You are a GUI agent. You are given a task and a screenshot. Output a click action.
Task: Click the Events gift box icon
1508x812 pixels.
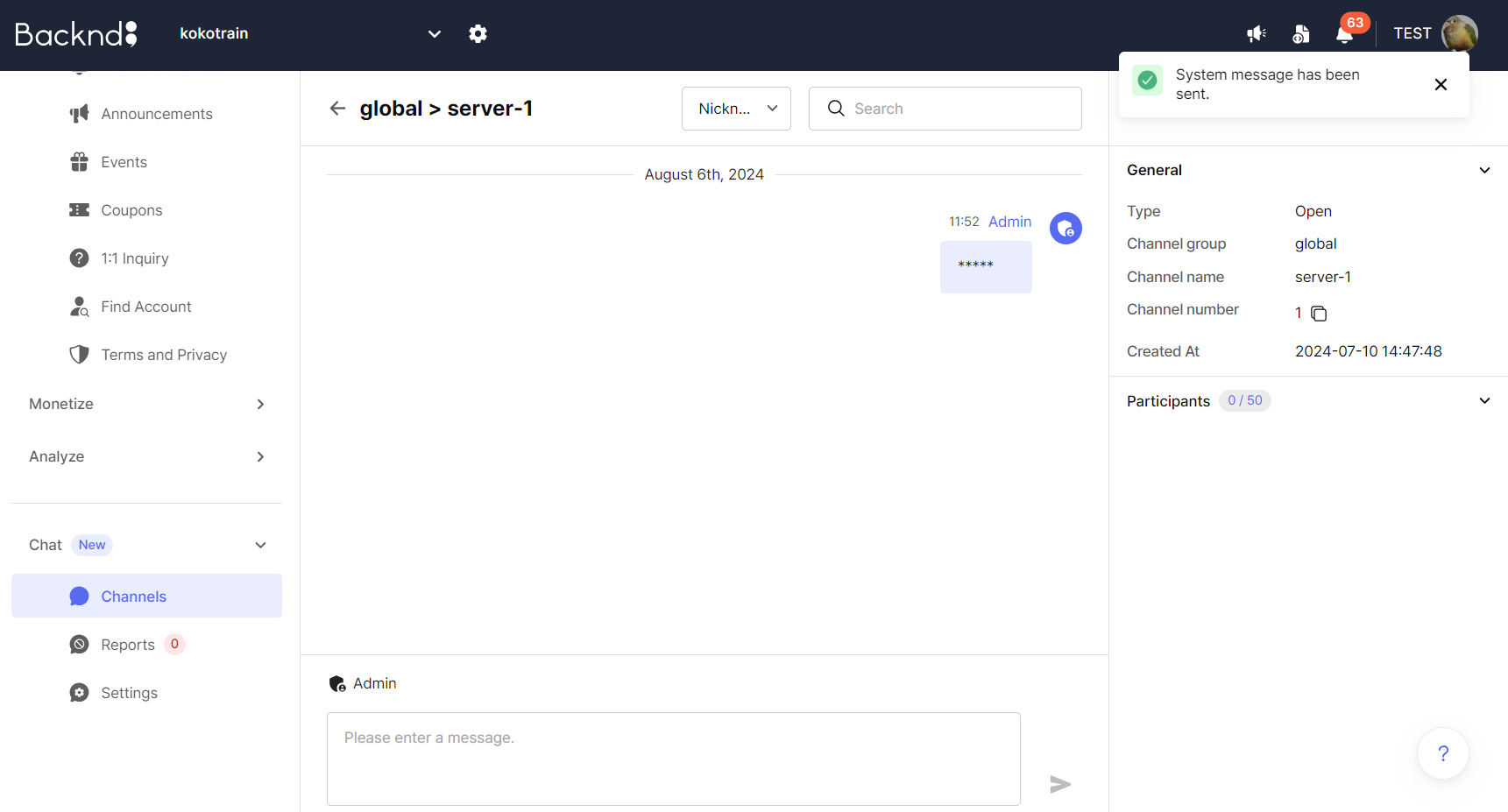(x=79, y=162)
